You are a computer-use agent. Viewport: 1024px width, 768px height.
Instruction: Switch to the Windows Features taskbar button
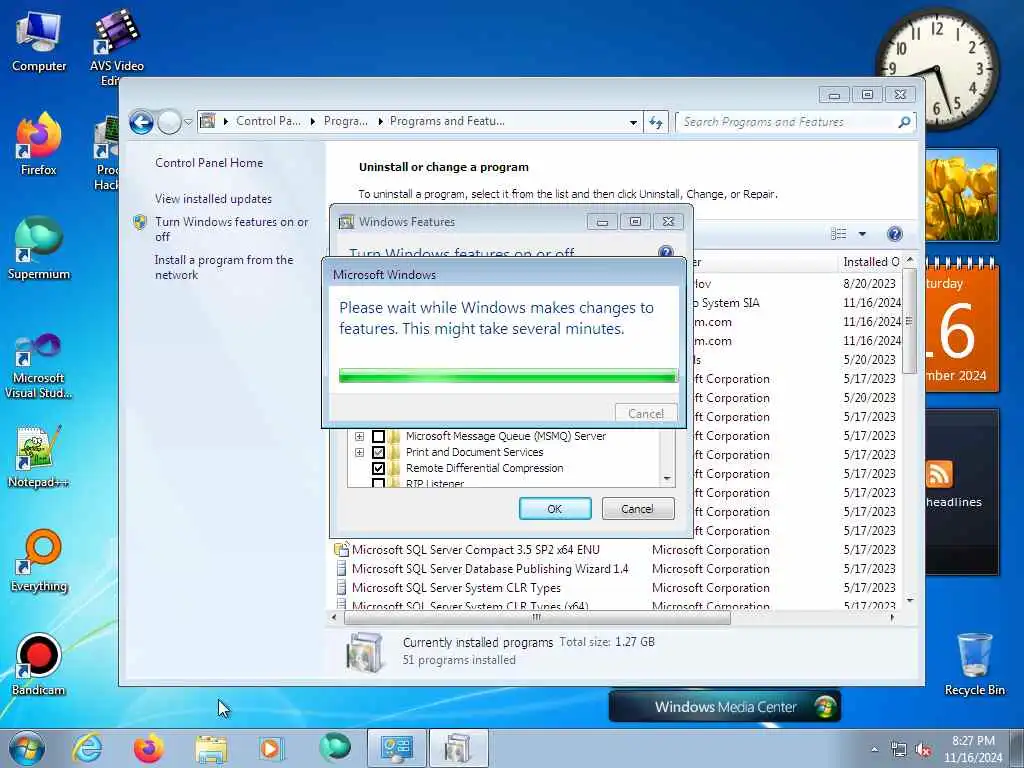458,748
